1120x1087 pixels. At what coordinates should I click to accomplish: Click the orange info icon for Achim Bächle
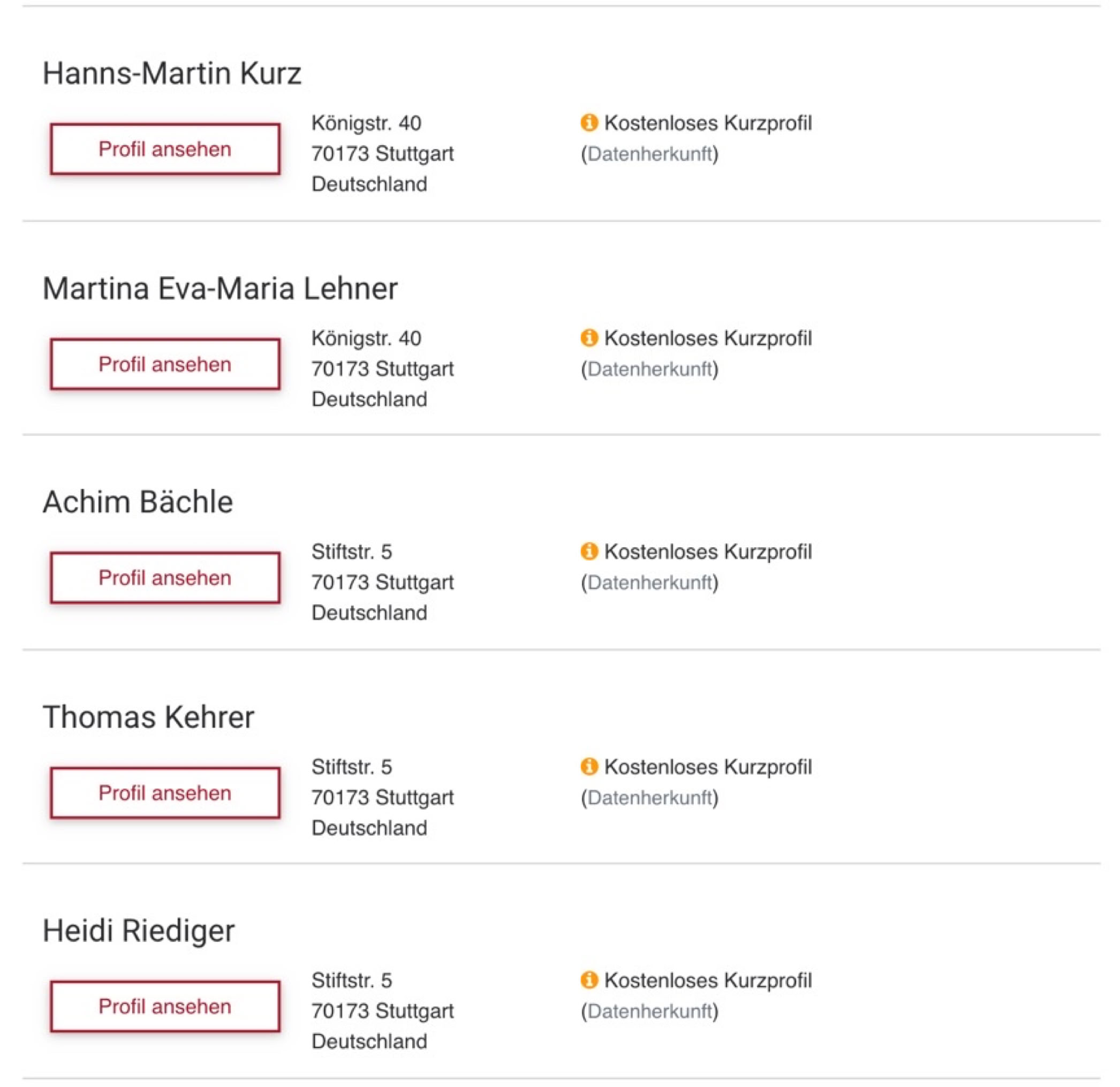[588, 552]
